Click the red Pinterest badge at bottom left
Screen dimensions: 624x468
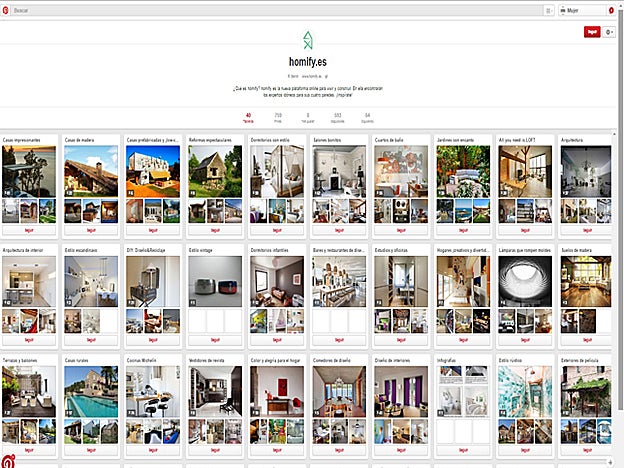click(x=8, y=461)
